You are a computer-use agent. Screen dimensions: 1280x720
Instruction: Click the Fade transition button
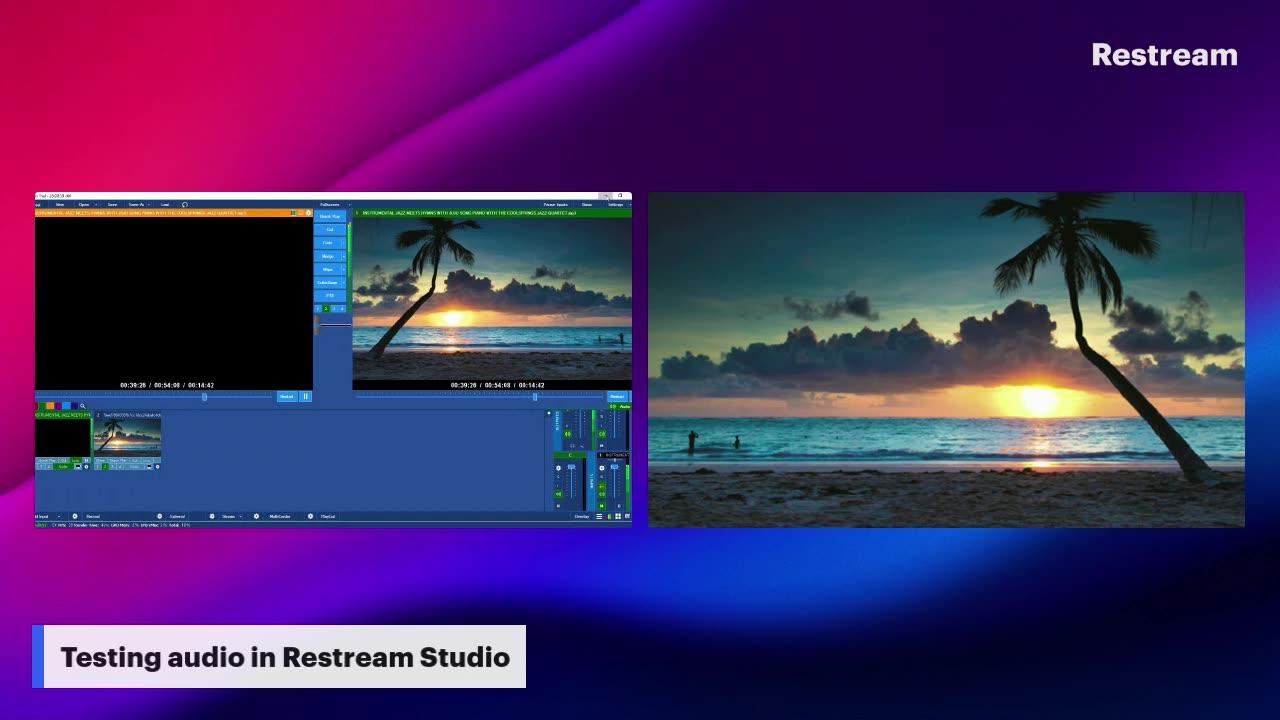[328, 243]
